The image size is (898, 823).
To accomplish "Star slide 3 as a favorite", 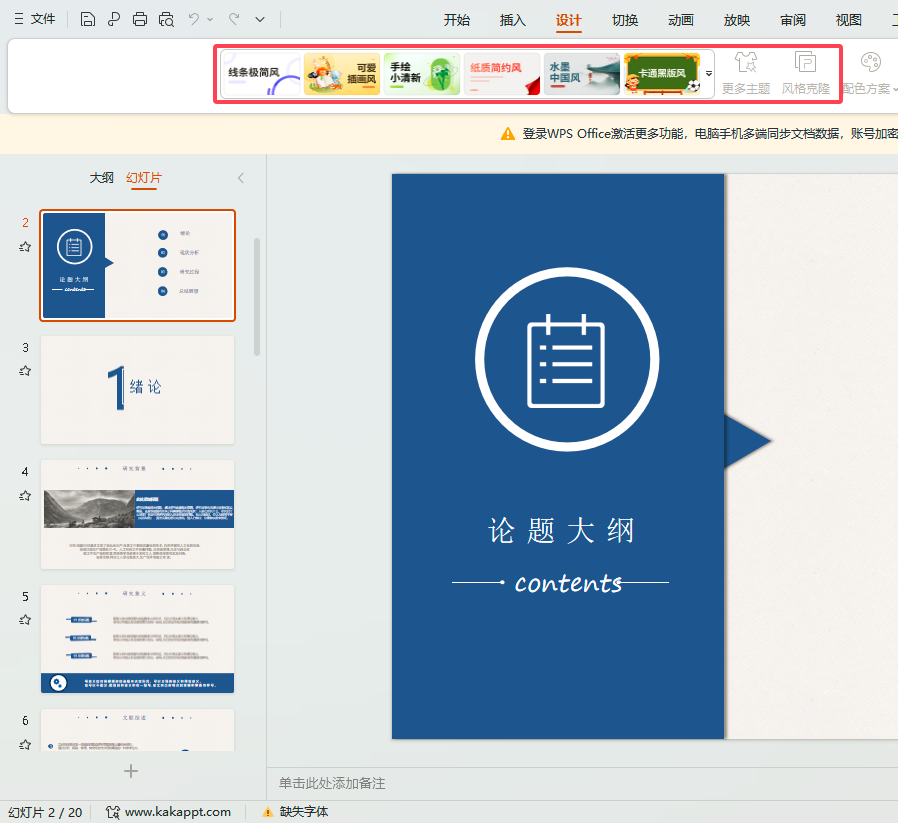I will [24, 370].
